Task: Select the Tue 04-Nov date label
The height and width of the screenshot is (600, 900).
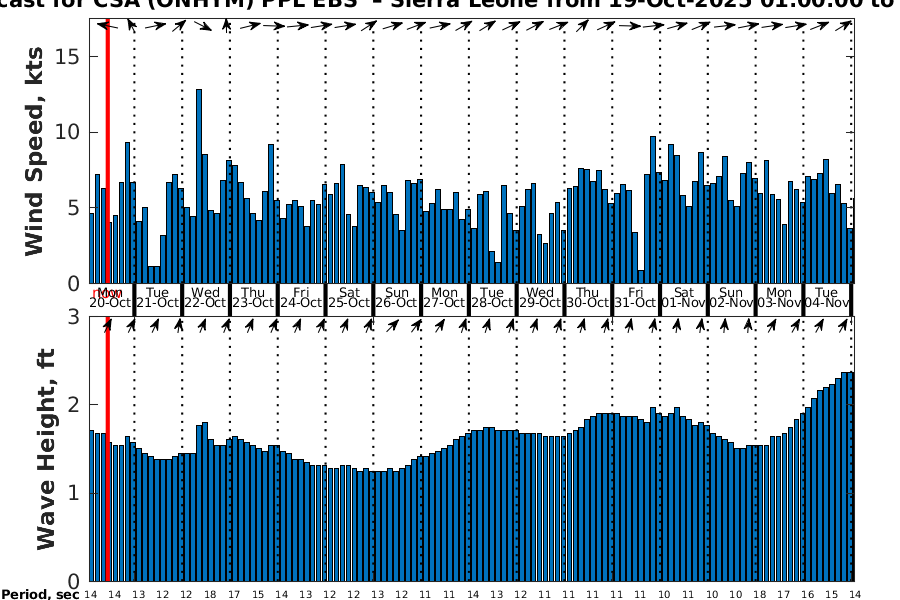Action: click(x=826, y=298)
